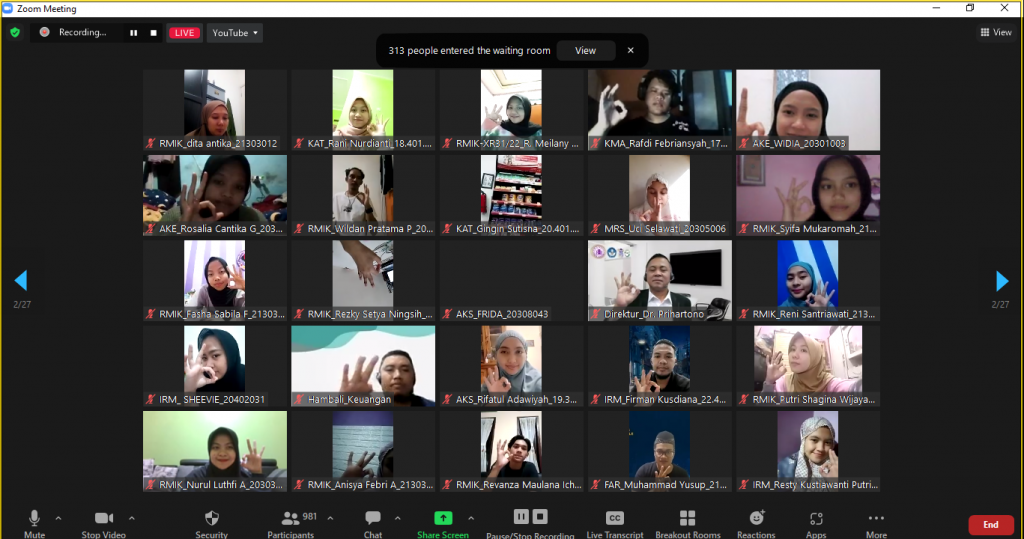
Task: Enable Live Transcript captions
Action: click(x=615, y=524)
